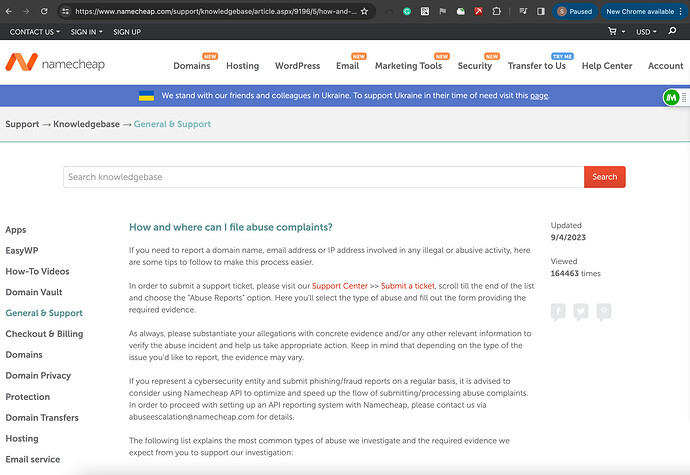Bookmark this page with the star icon
Image resolution: width=690 pixels, height=475 pixels.
tap(364, 11)
